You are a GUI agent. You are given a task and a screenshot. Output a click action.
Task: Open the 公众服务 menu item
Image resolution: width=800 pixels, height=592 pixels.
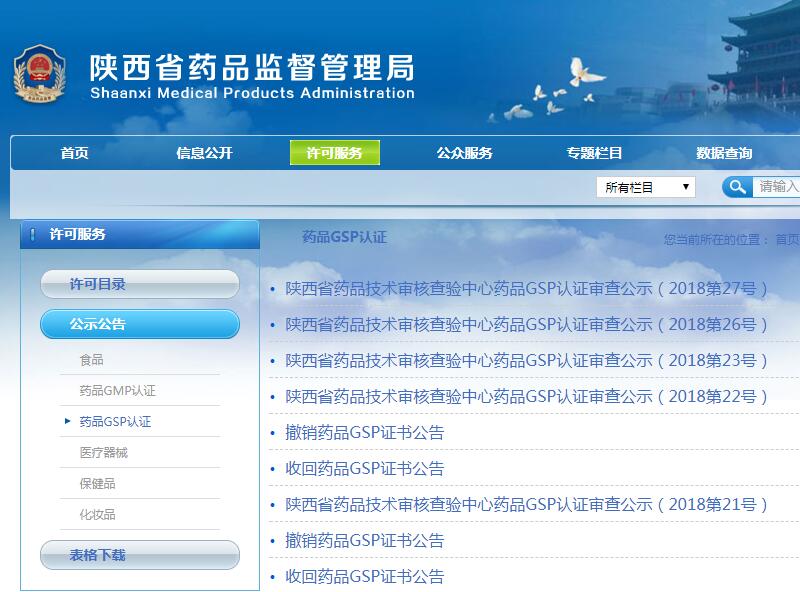[x=464, y=153]
